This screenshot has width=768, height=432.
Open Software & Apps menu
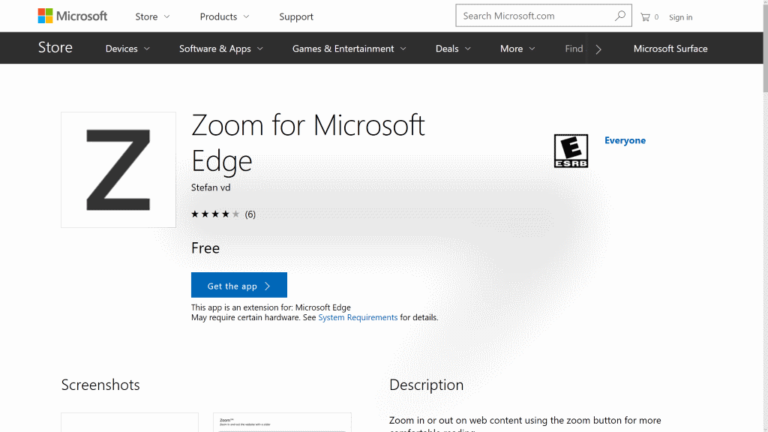pyautogui.click(x=221, y=48)
